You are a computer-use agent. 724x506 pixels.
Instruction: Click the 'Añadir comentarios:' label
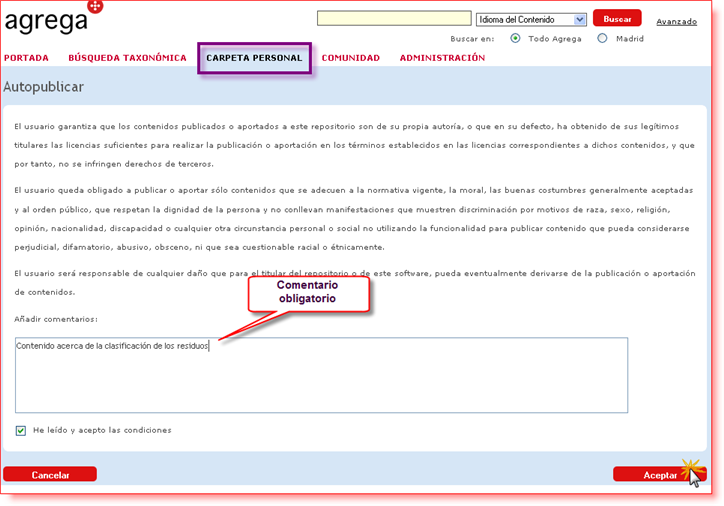point(56,319)
